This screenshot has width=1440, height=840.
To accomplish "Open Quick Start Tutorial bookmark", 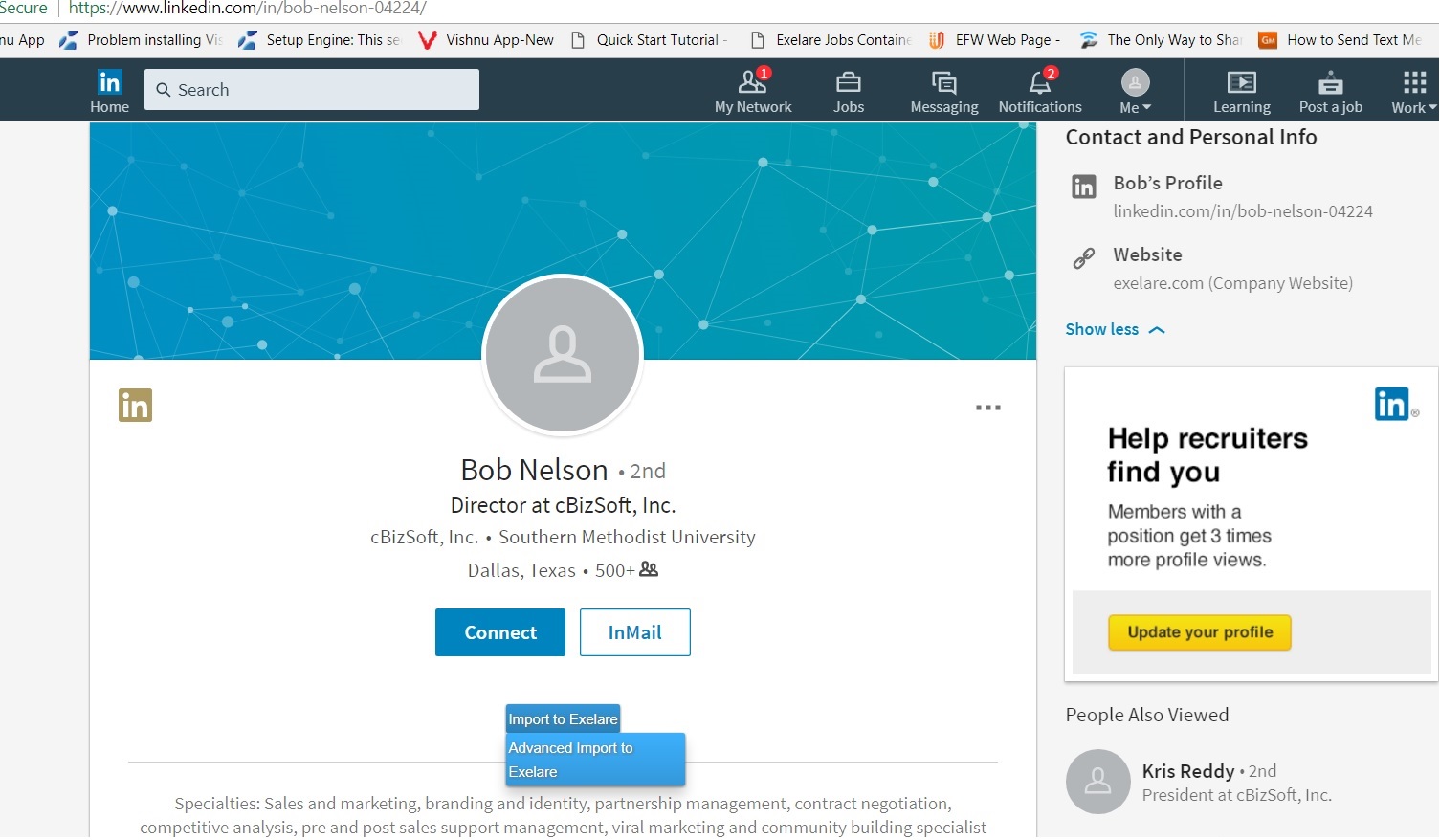I will tap(650, 40).
